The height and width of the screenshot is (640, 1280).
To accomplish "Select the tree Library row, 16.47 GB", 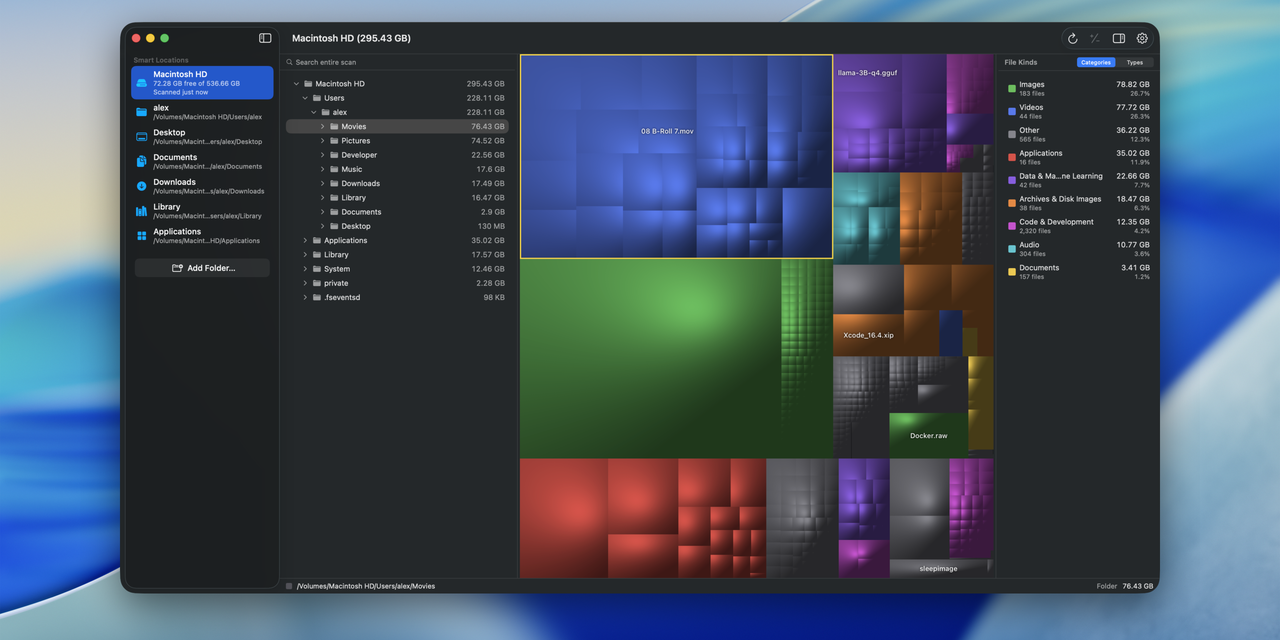I will 397,198.
